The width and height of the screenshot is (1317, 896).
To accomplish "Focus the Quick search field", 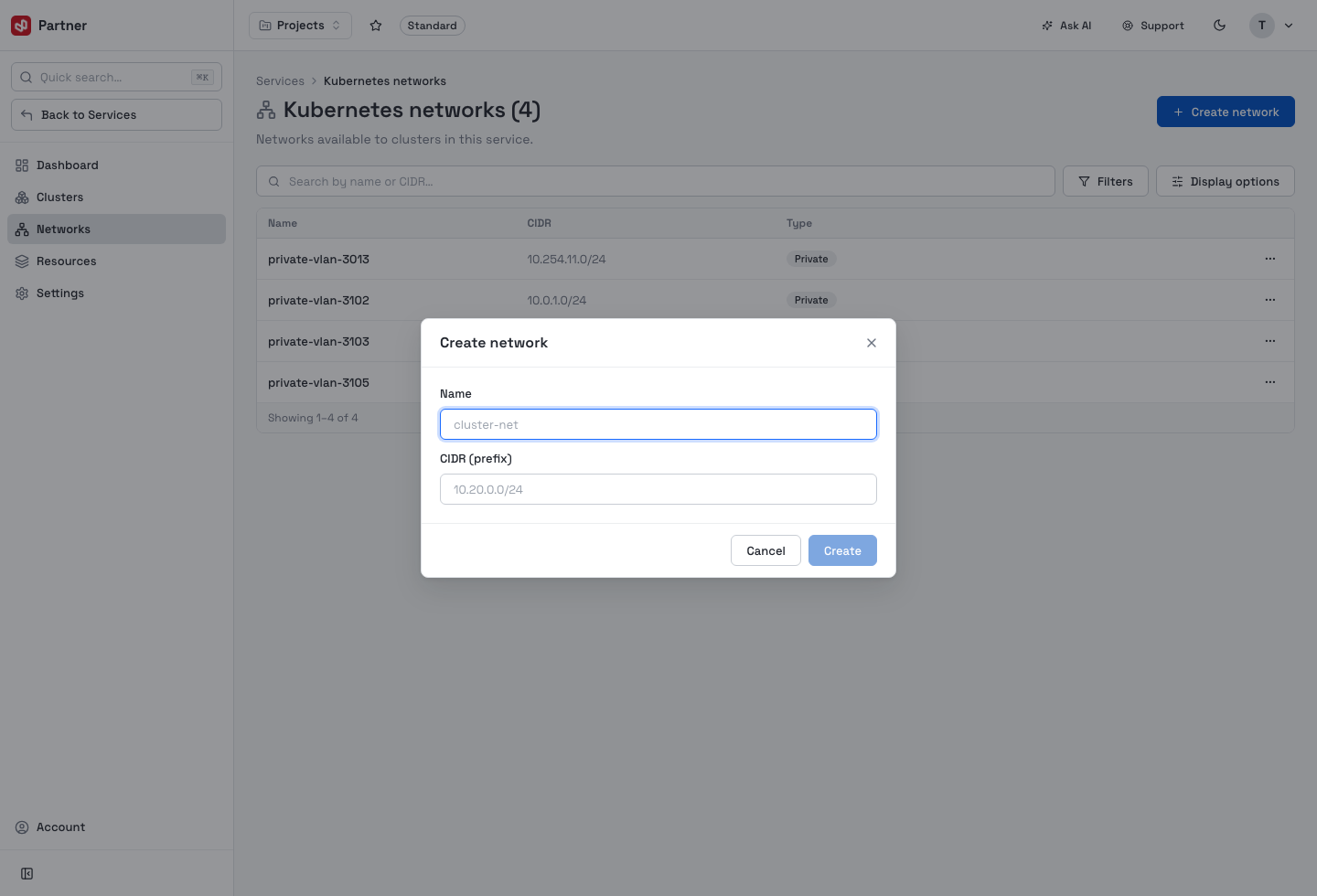I will point(116,77).
